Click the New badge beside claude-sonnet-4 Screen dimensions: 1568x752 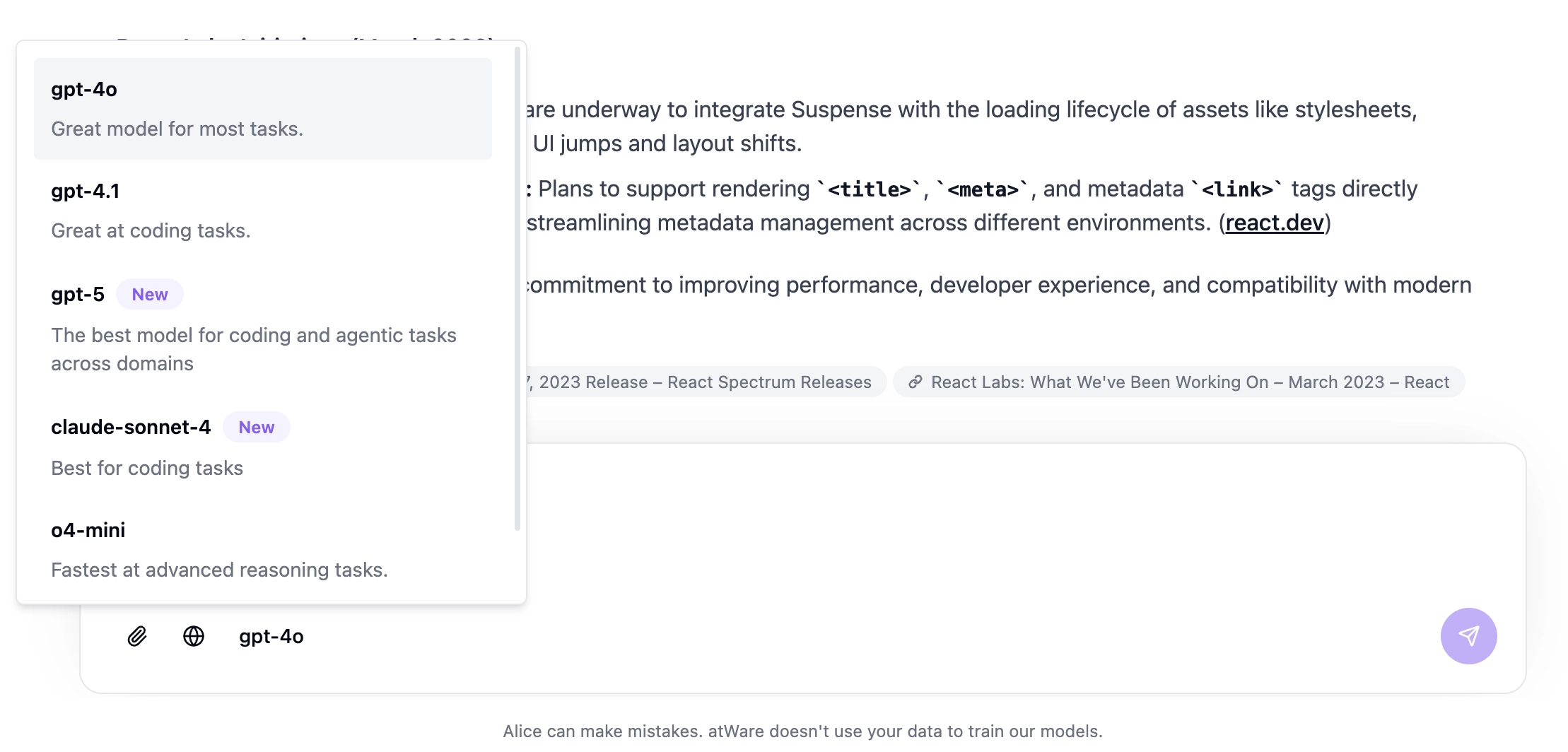(x=257, y=427)
